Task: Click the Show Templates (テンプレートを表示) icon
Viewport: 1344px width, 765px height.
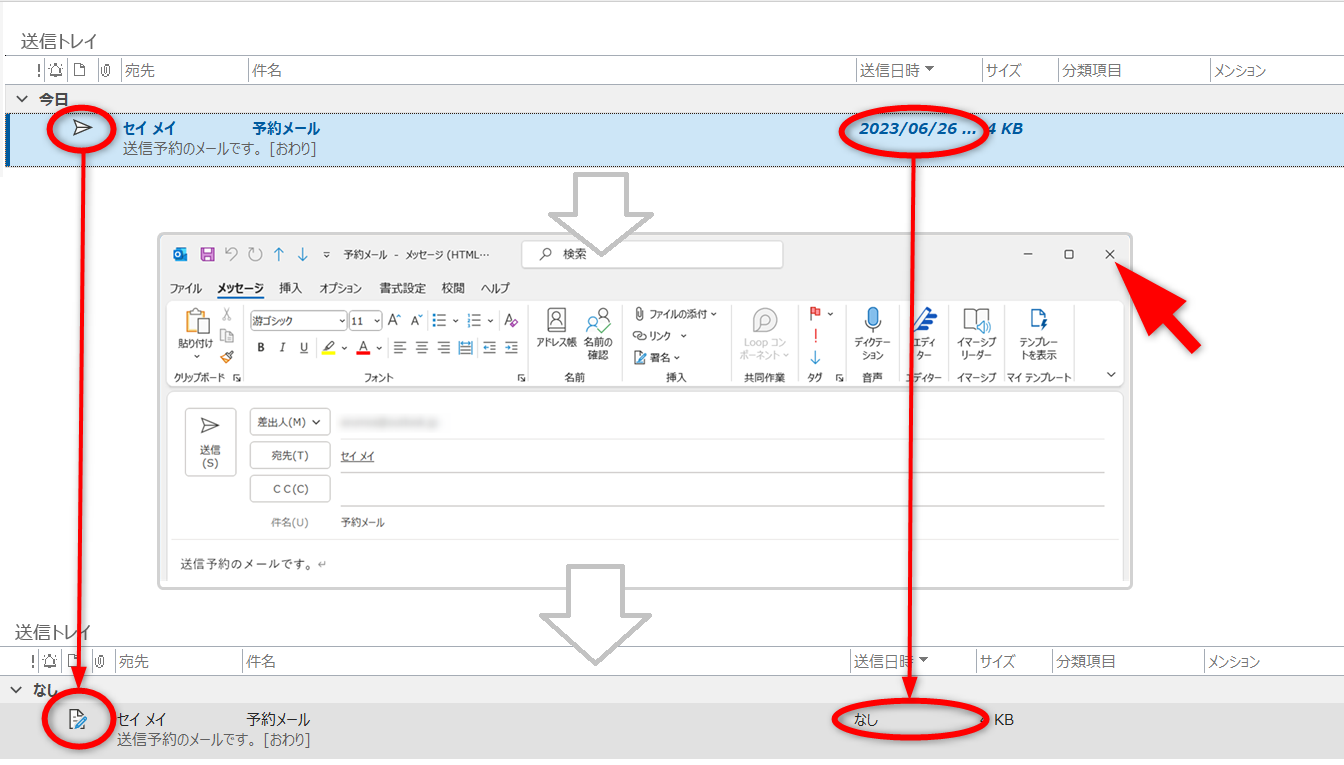Action: pos(1039,333)
